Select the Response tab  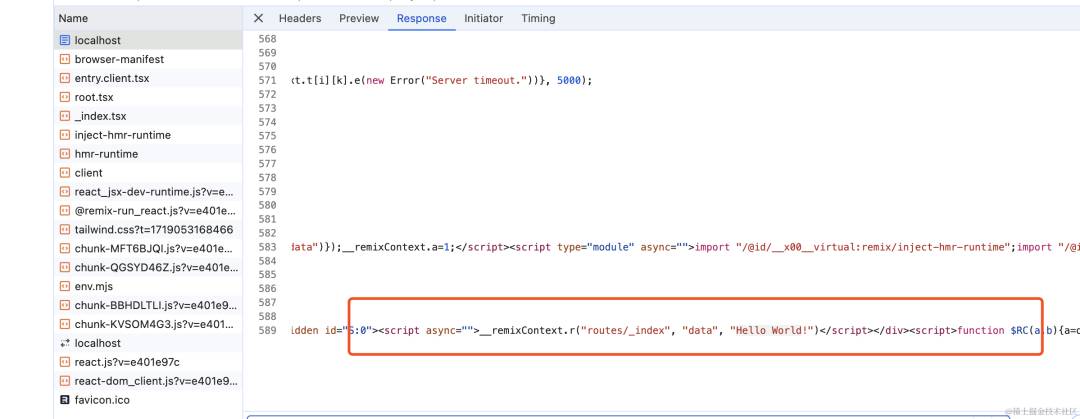click(422, 19)
